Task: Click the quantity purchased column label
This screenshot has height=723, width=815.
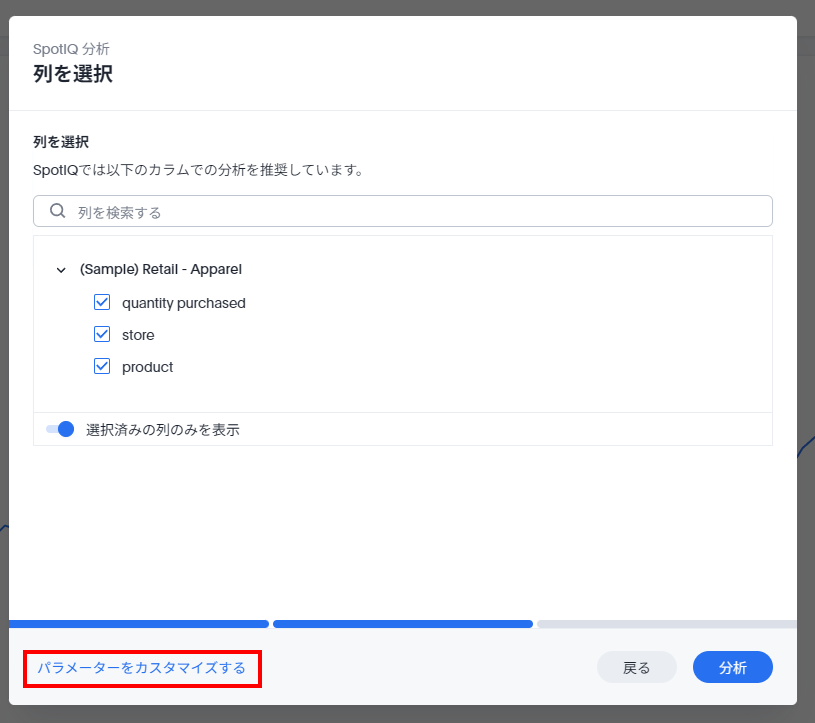Action: pos(183,303)
